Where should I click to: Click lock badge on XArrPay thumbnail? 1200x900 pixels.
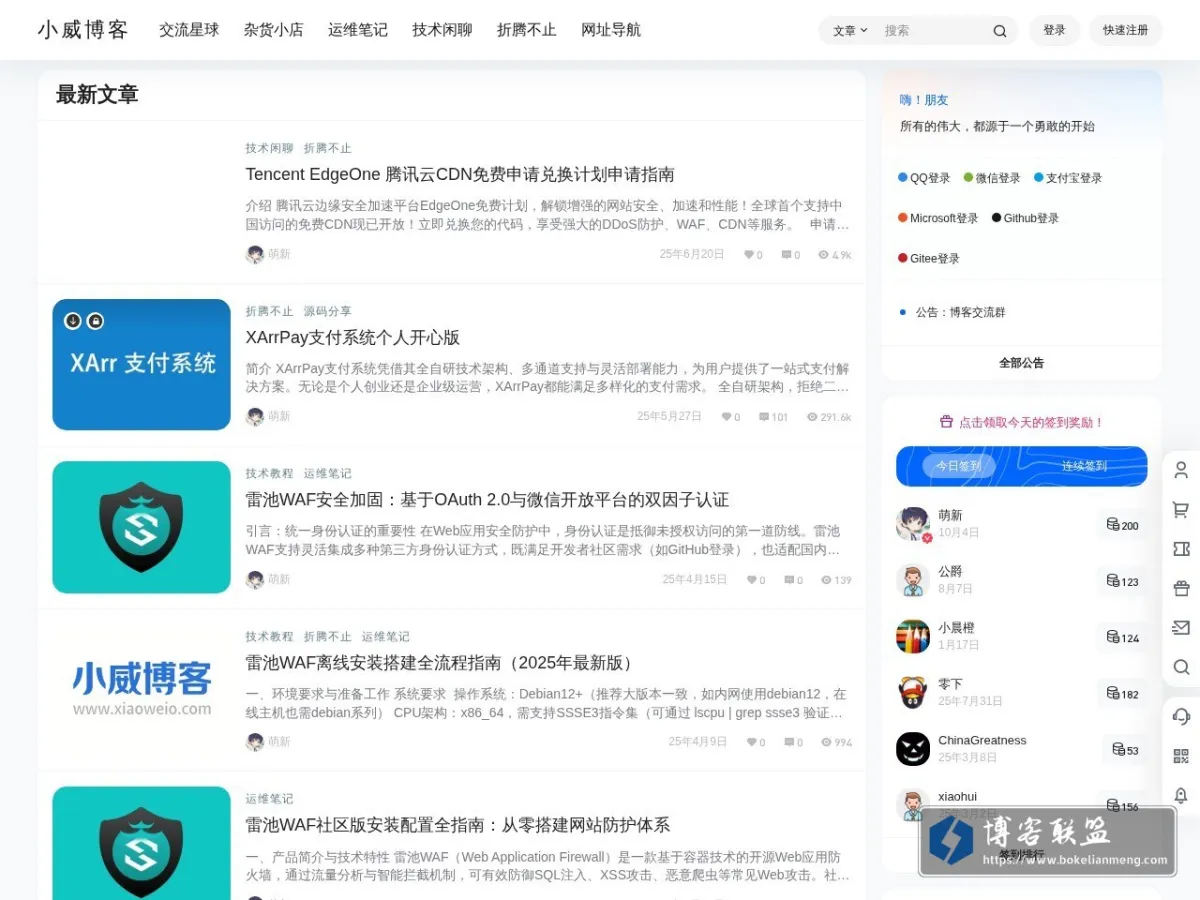point(95,321)
